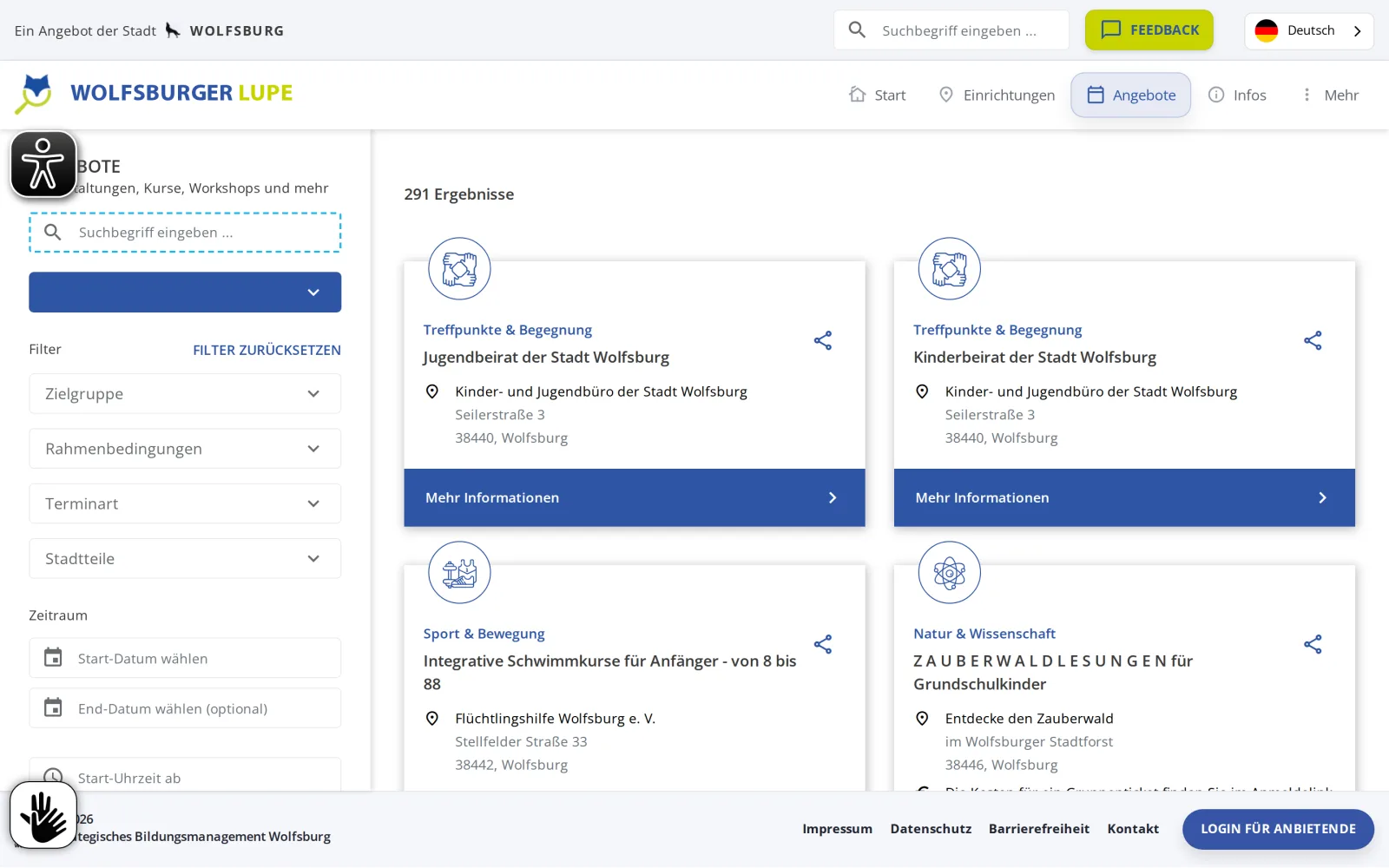Go to the Start navigation item
1389x868 pixels.
[x=878, y=95]
